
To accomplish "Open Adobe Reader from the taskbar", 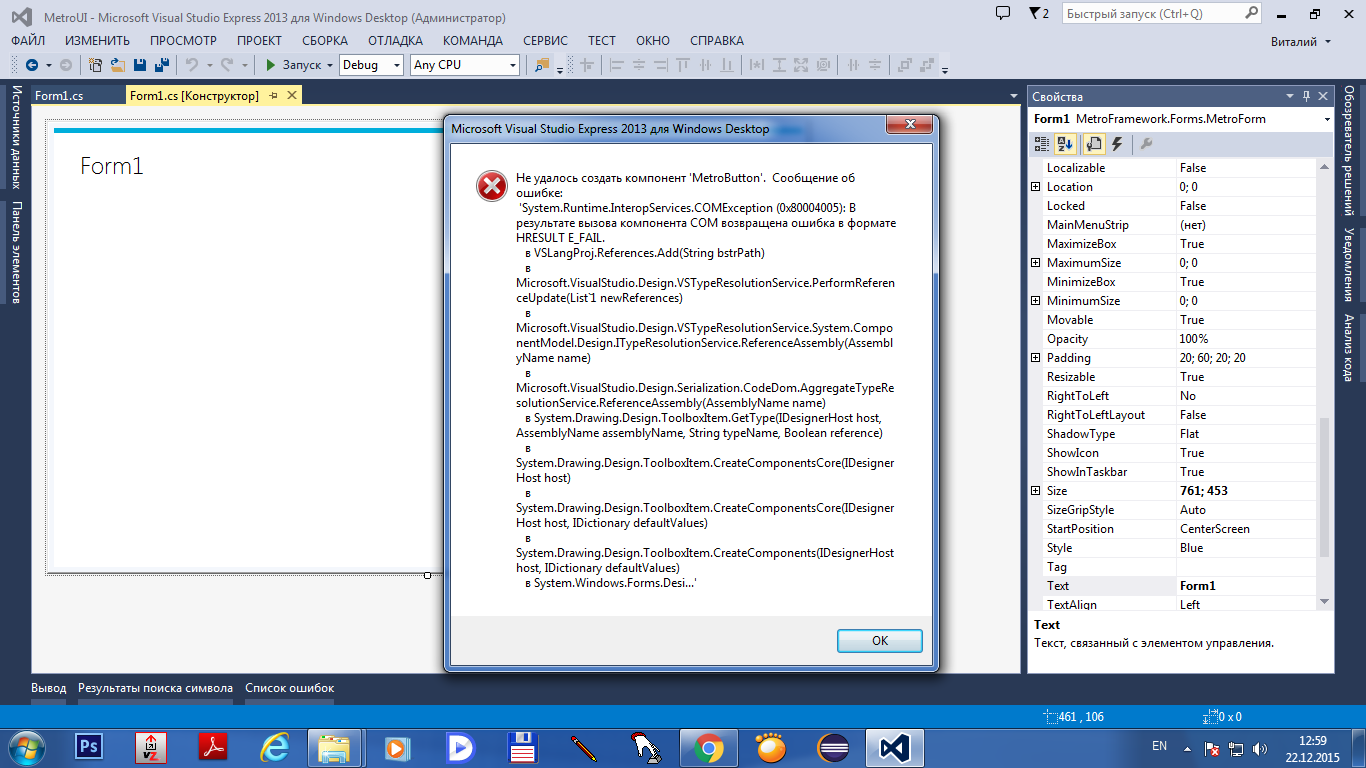I will (x=213, y=747).
